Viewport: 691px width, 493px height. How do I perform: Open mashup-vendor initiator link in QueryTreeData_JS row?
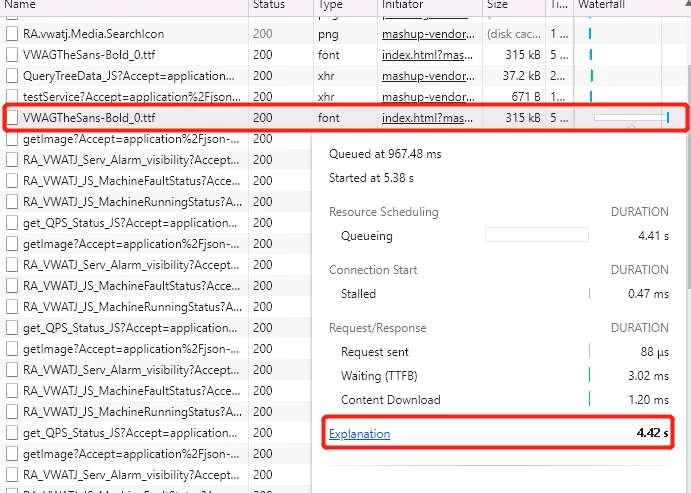(x=428, y=76)
